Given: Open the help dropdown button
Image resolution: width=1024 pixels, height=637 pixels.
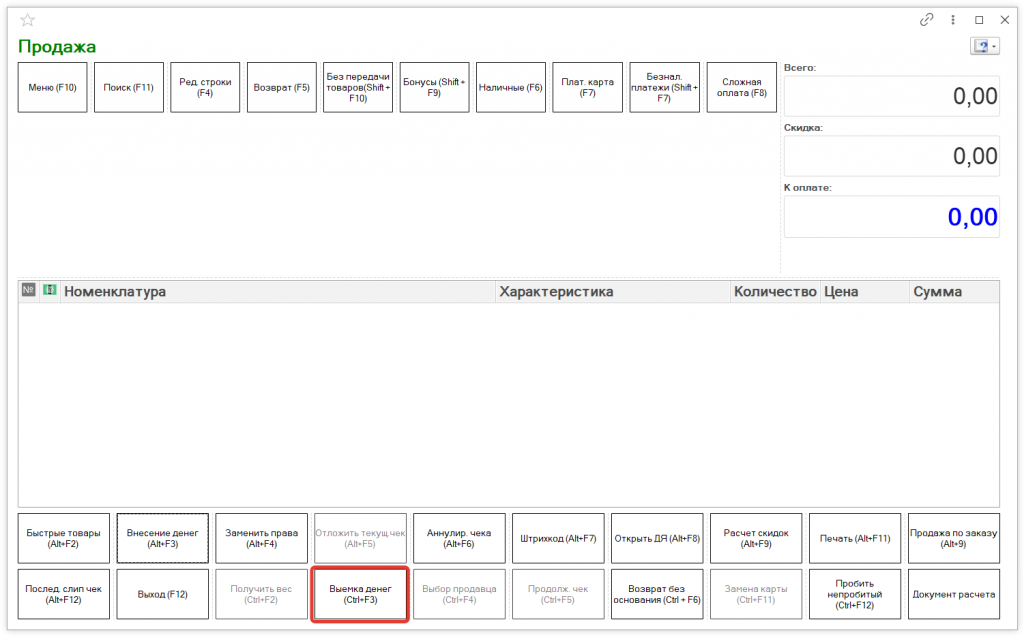Looking at the screenshot, I should (984, 47).
